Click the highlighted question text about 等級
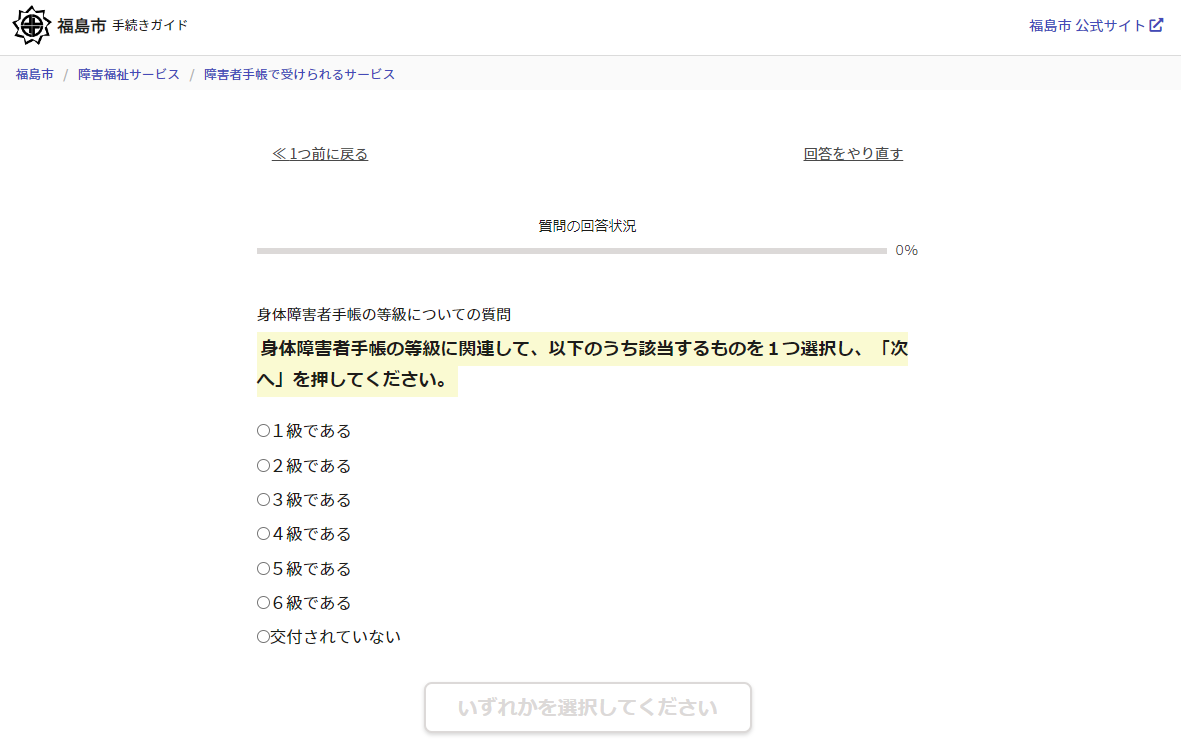Screen dimensions: 1181x751 pyautogui.click(x=582, y=364)
